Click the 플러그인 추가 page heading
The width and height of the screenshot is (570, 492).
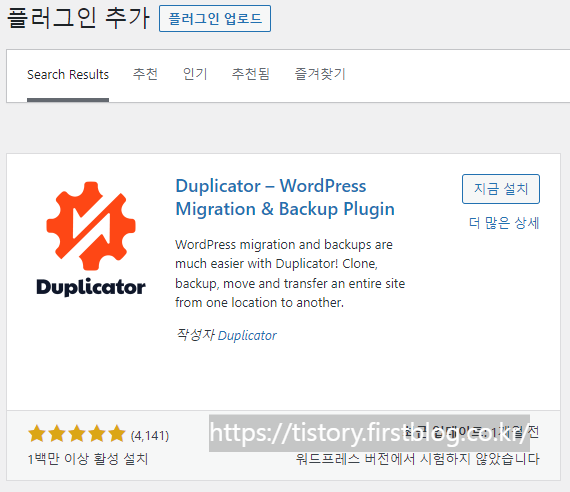(x=78, y=18)
